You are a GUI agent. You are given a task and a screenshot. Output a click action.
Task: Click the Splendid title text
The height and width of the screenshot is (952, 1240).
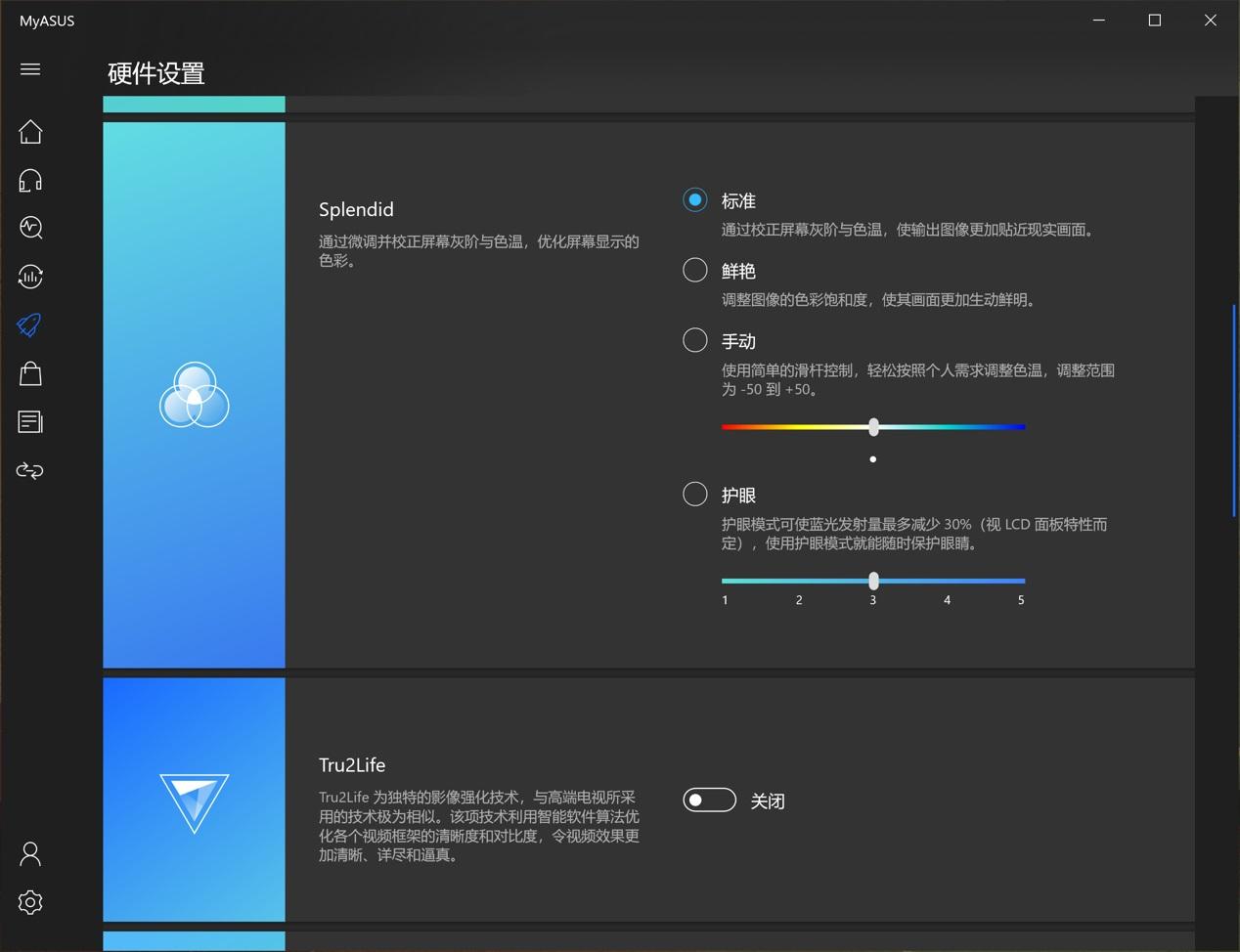[356, 209]
